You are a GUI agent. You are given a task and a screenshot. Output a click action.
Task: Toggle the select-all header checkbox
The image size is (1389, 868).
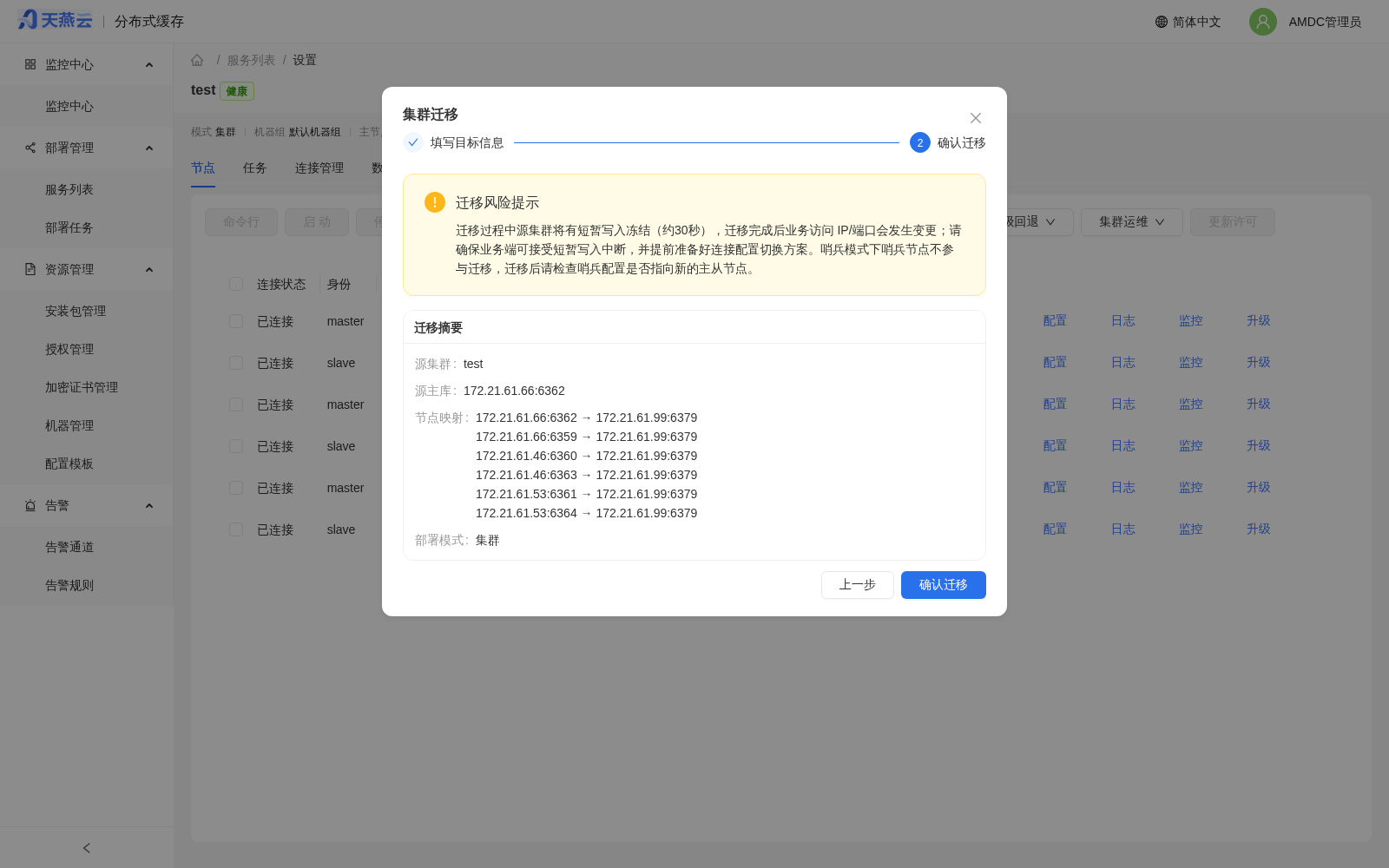pos(236,284)
